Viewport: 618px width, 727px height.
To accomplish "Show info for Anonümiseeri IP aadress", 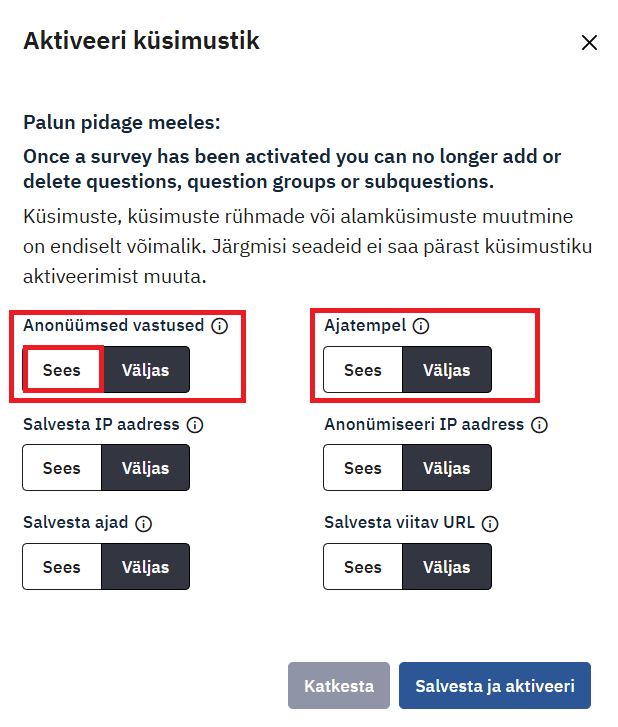I will coord(539,425).
